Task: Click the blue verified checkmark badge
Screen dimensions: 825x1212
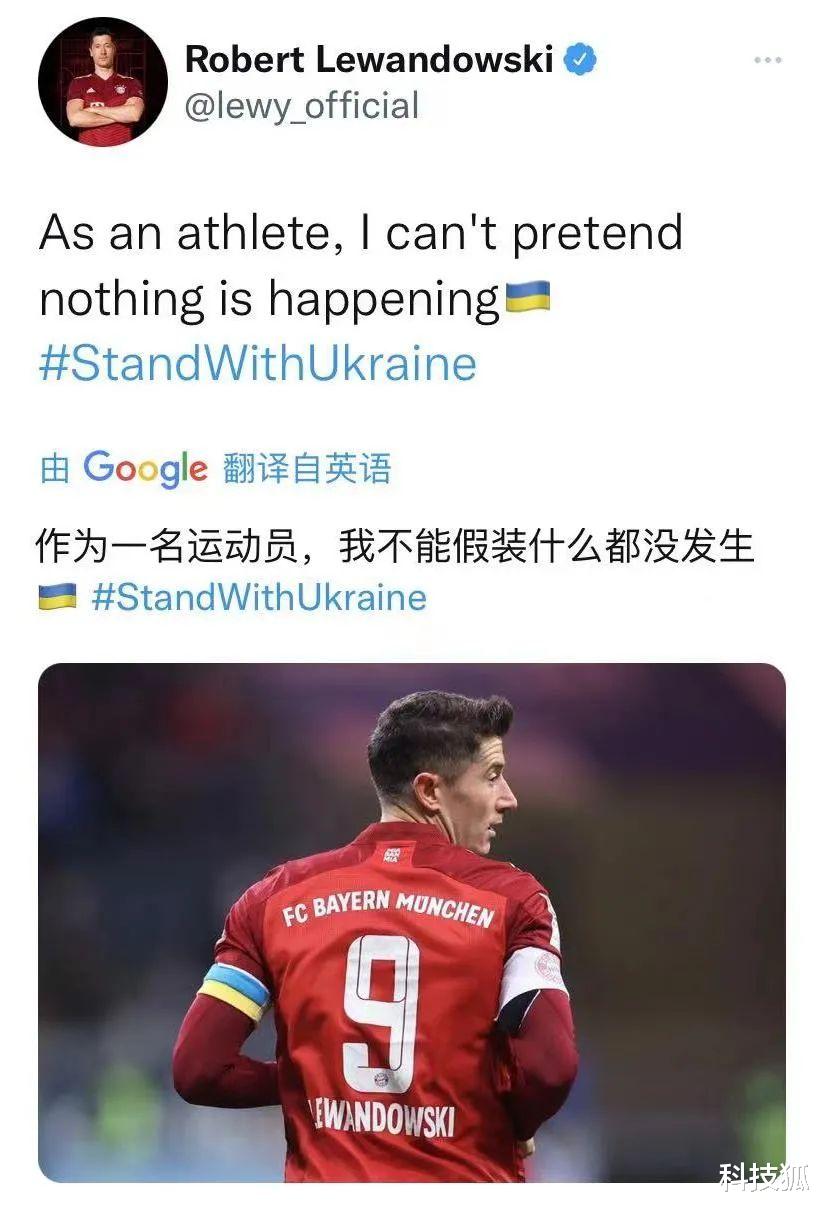Action: coord(580,60)
